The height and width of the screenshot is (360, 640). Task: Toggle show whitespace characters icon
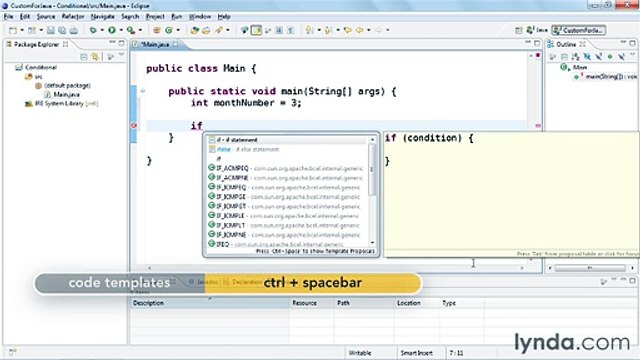pos(291,30)
